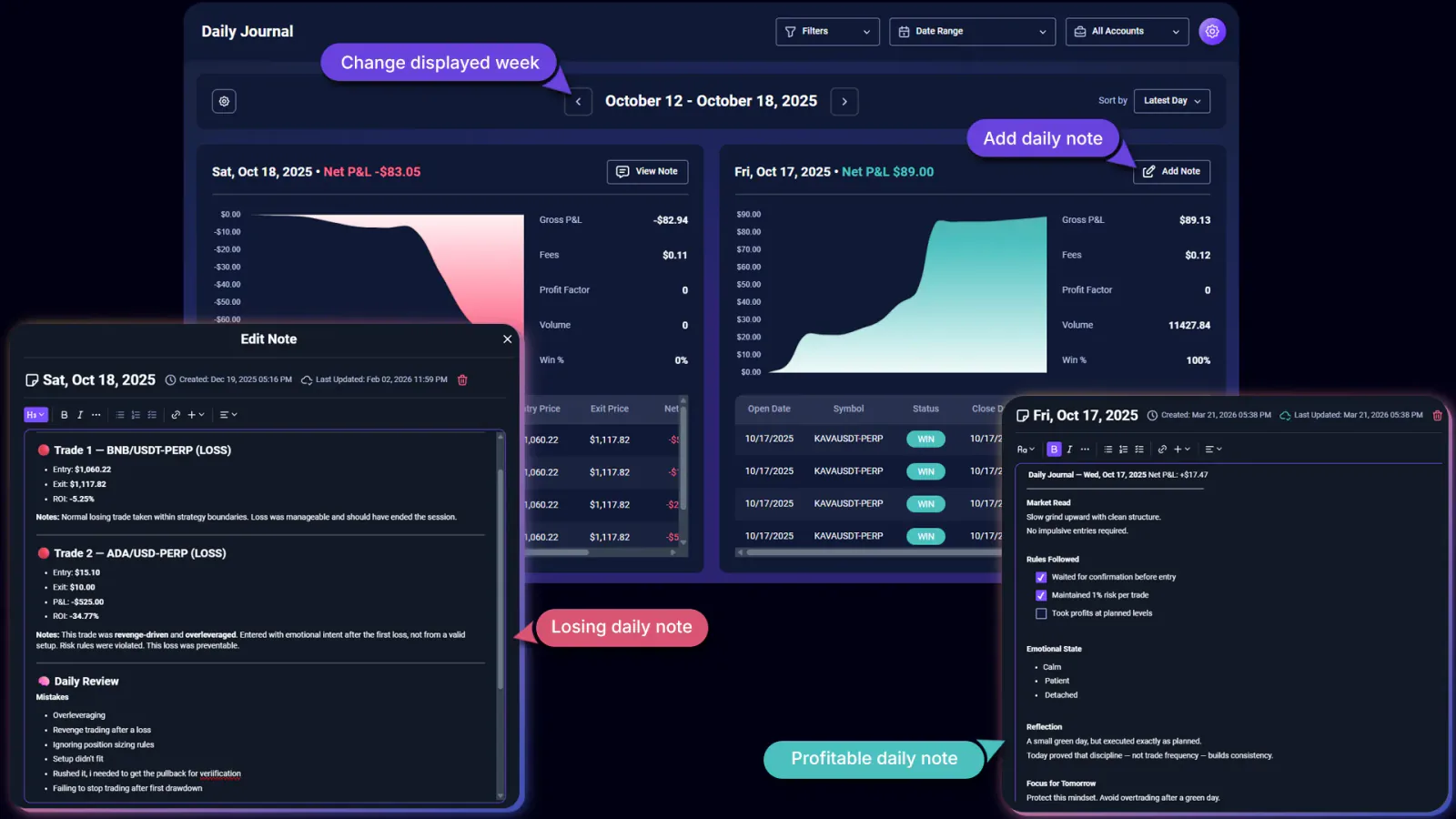
Task: Click Add Note for Fri, Oct 17
Action: pyautogui.click(x=1171, y=171)
